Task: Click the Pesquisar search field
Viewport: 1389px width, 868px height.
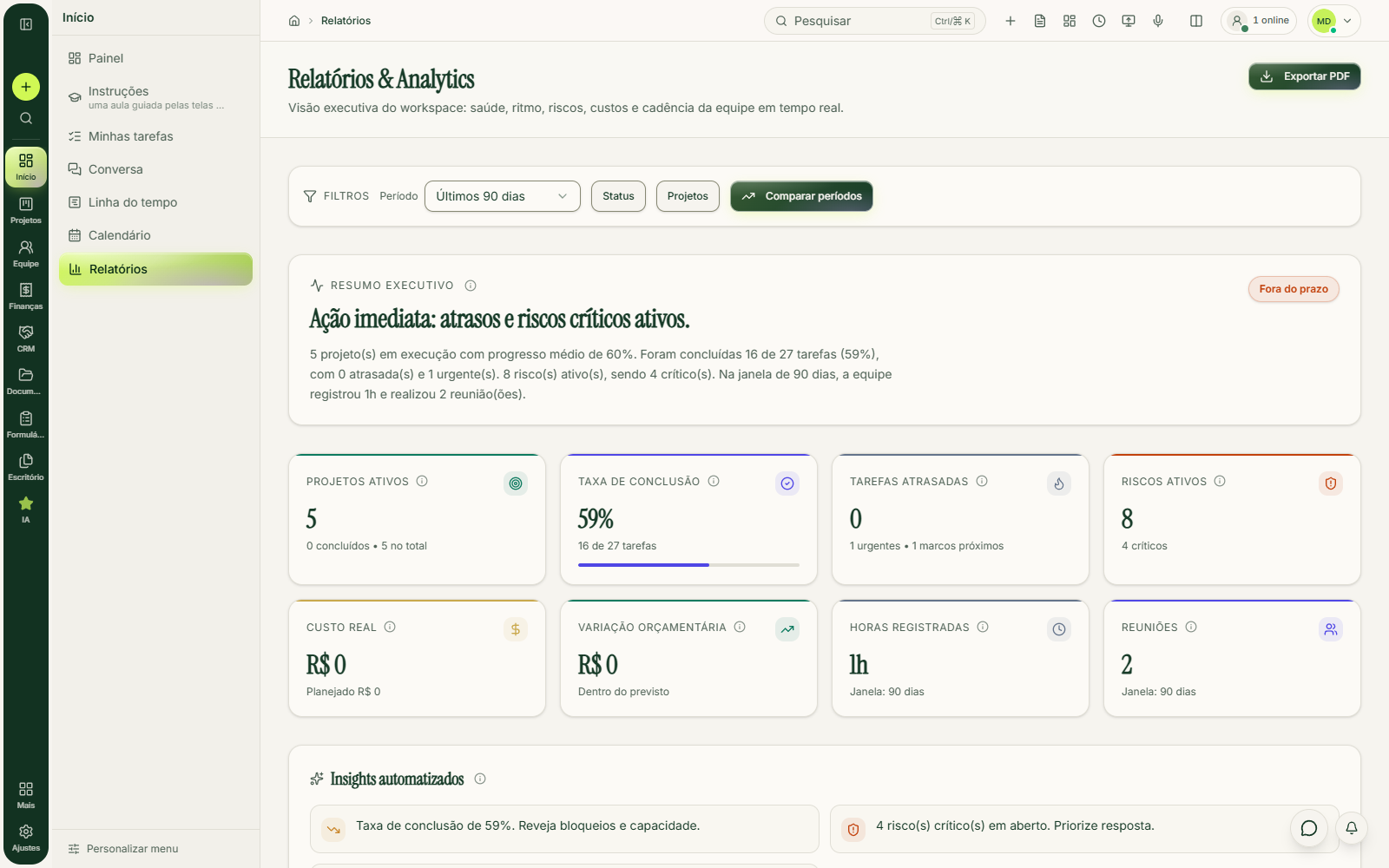Action: (874, 21)
